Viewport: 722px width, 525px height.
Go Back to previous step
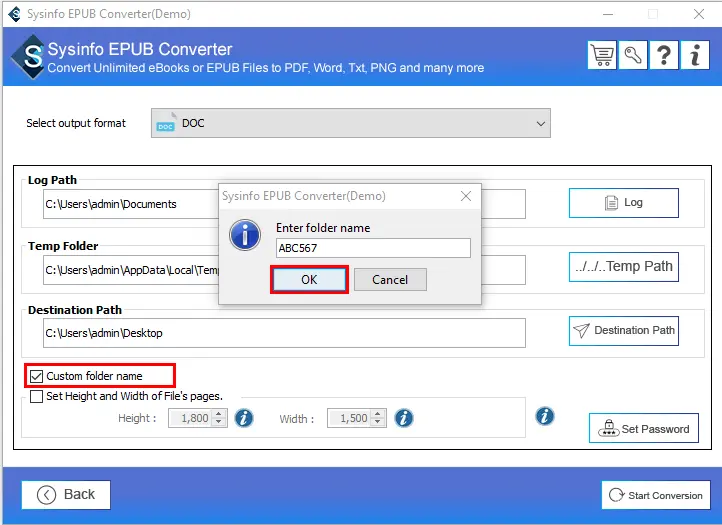tap(66, 495)
